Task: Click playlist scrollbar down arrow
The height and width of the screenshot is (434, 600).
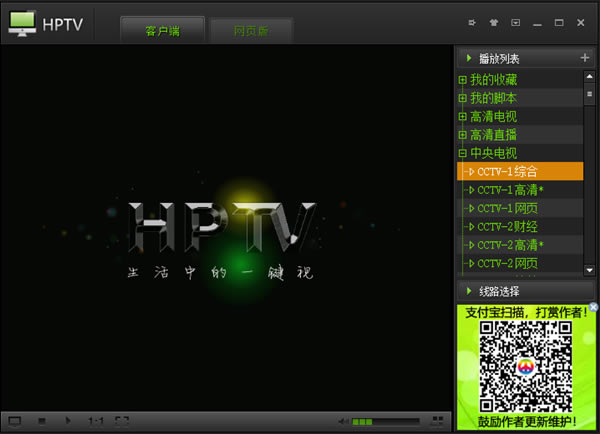Action: point(589,270)
